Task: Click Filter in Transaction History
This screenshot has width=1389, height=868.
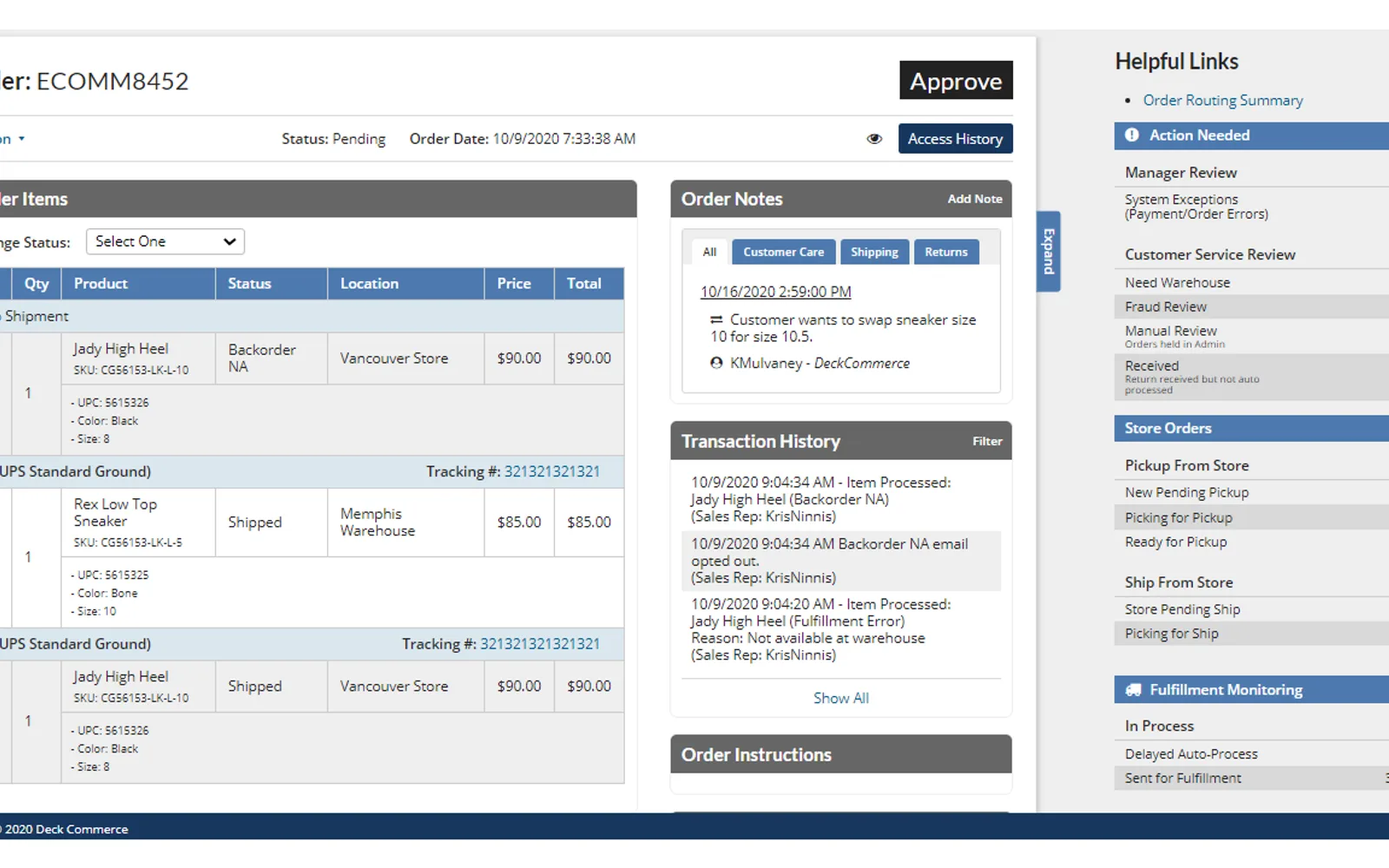Action: click(x=987, y=441)
